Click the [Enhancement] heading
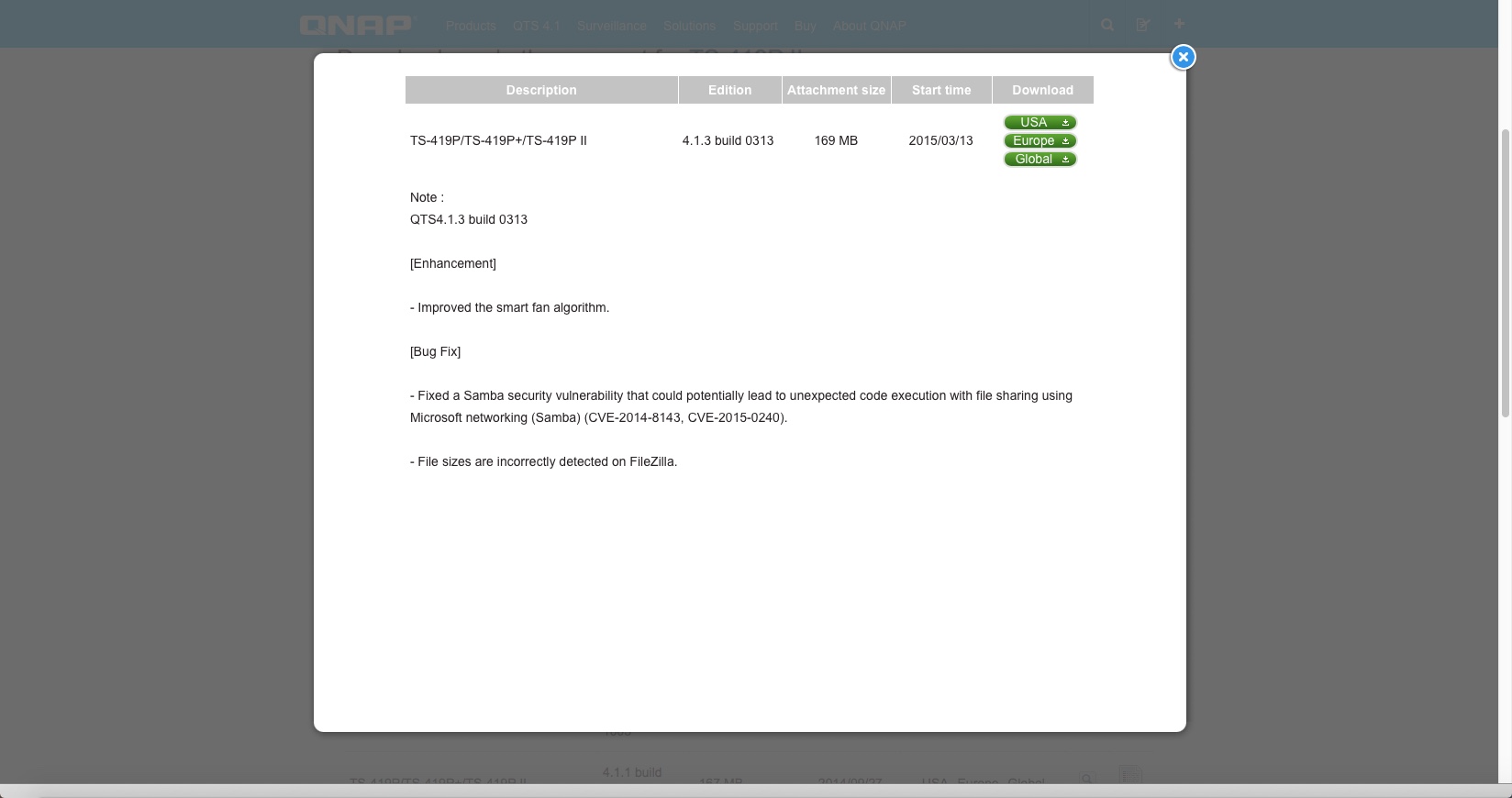 pos(453,263)
